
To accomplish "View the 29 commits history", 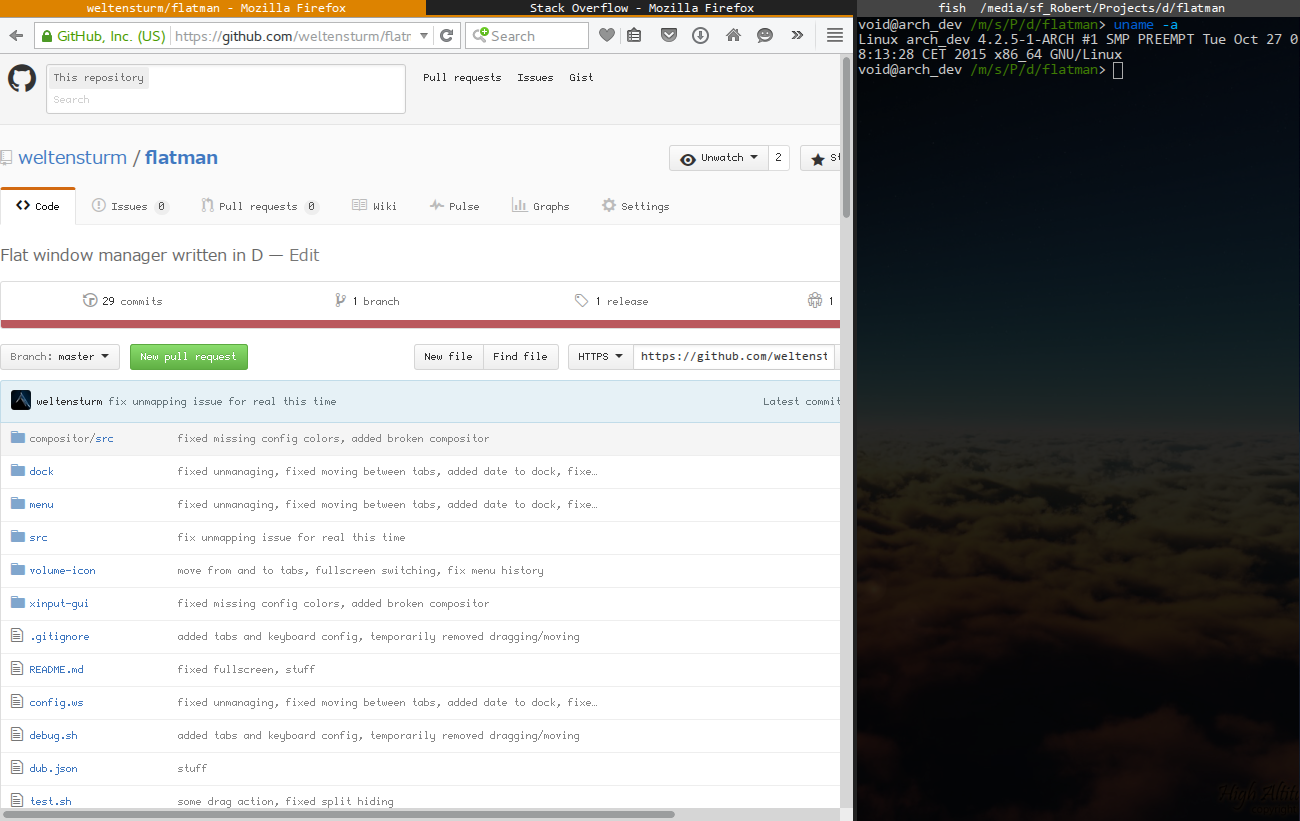I will pos(122,300).
